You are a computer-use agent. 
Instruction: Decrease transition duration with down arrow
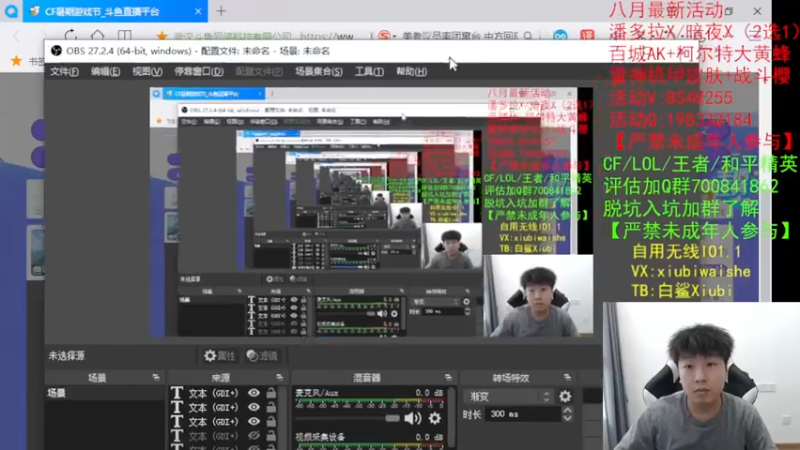click(567, 418)
